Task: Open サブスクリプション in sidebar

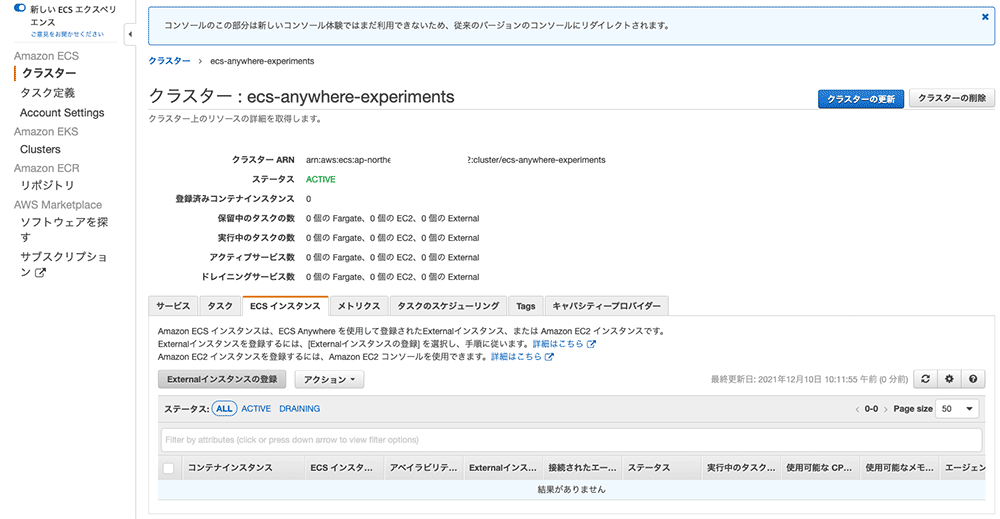Action: (63, 264)
